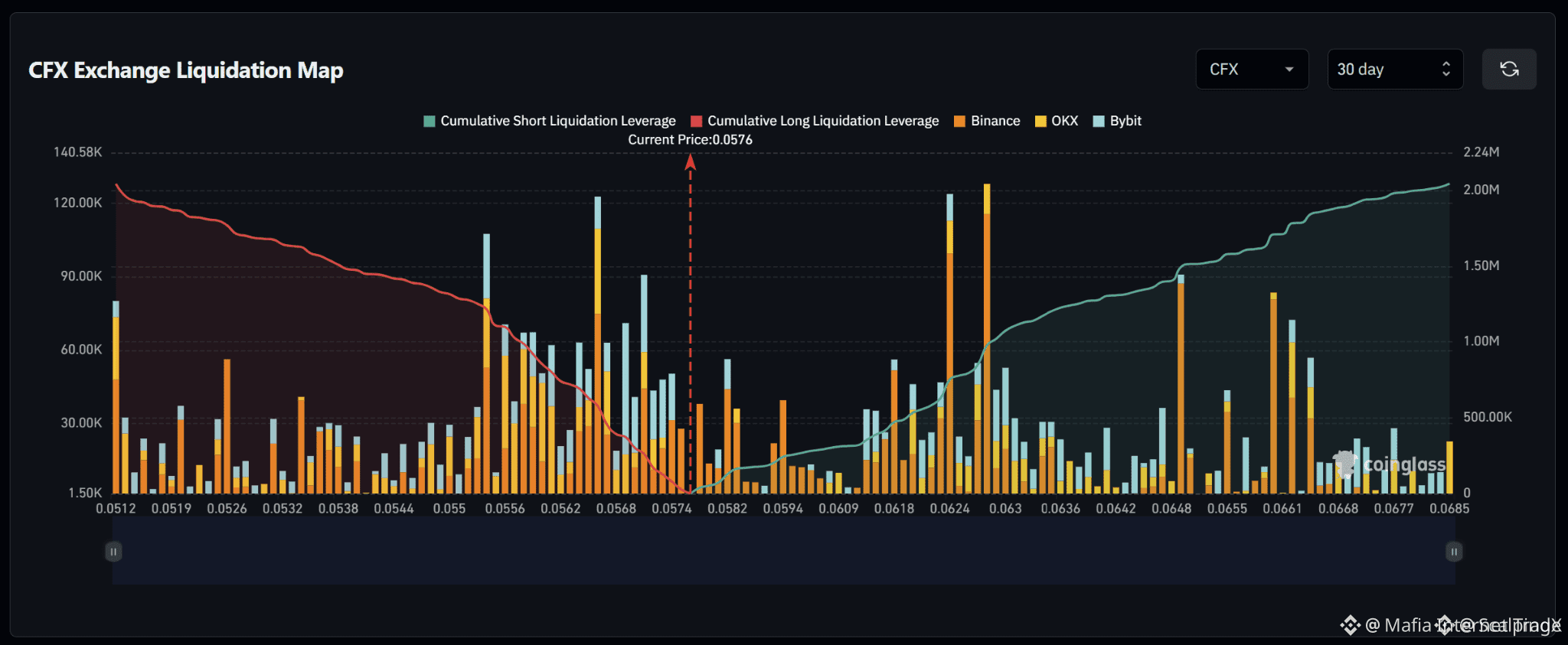
Task: Grab the left zoom slider handle
Action: 113,552
